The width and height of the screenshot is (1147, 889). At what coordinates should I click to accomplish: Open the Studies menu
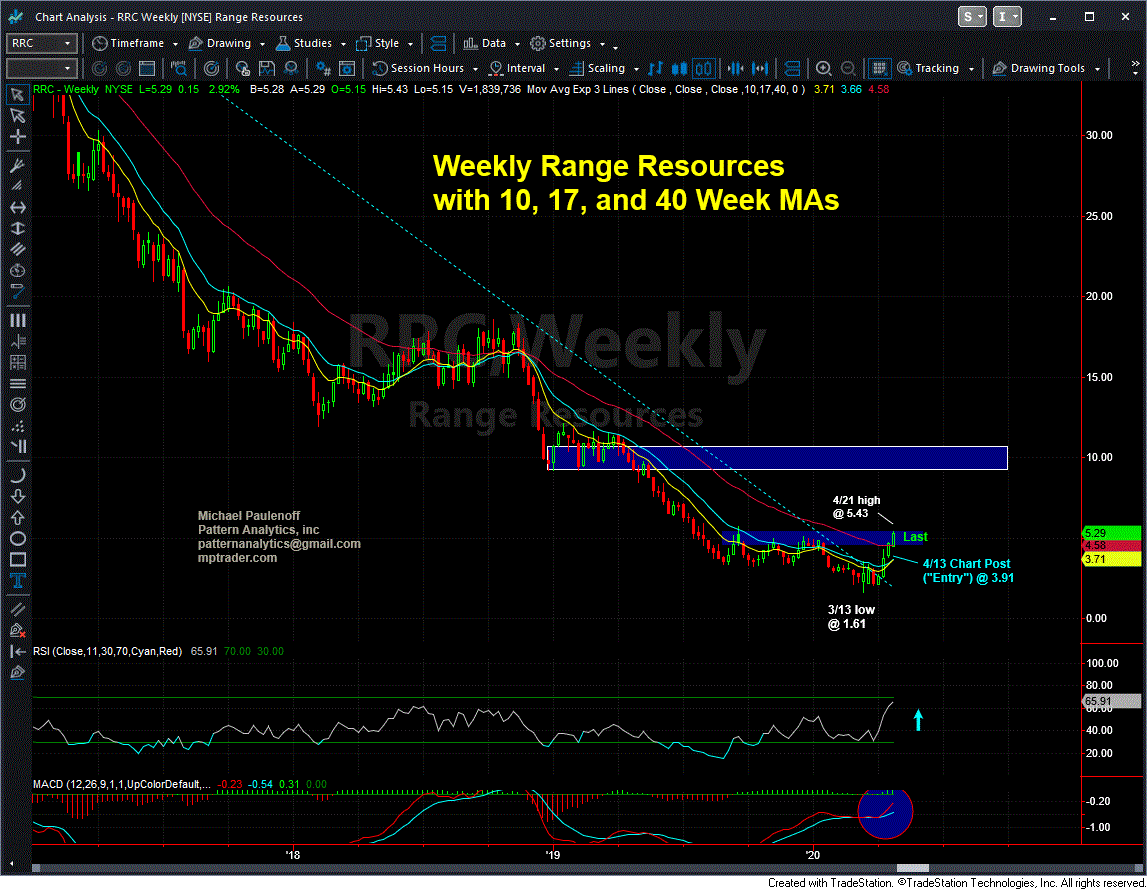coord(304,44)
